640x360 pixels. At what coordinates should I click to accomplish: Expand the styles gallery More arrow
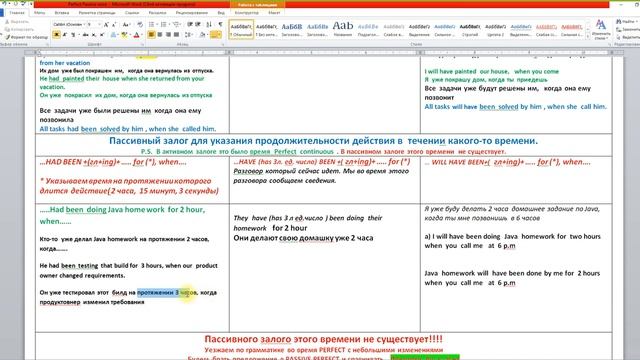(588, 36)
